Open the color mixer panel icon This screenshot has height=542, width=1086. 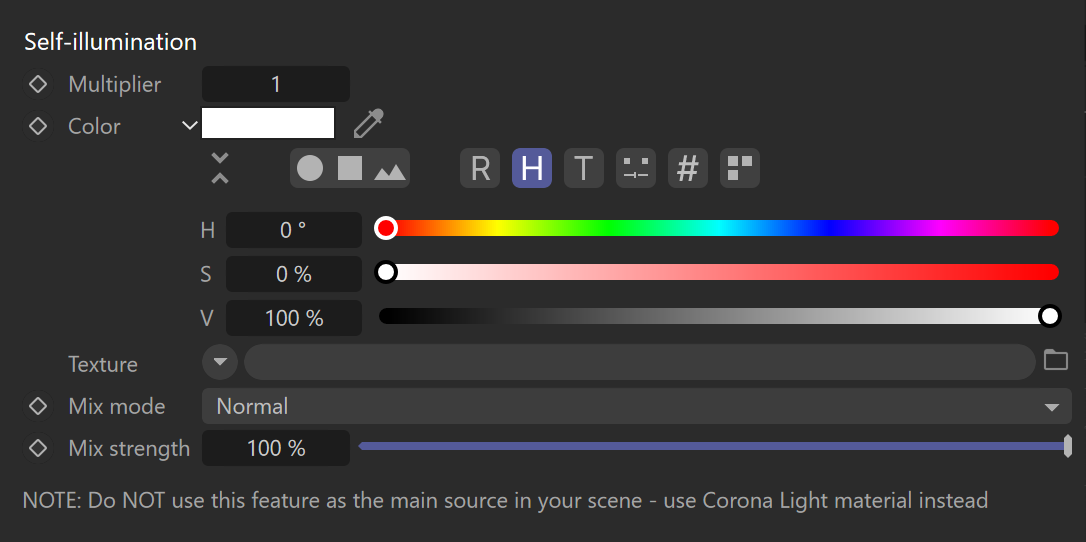click(636, 168)
